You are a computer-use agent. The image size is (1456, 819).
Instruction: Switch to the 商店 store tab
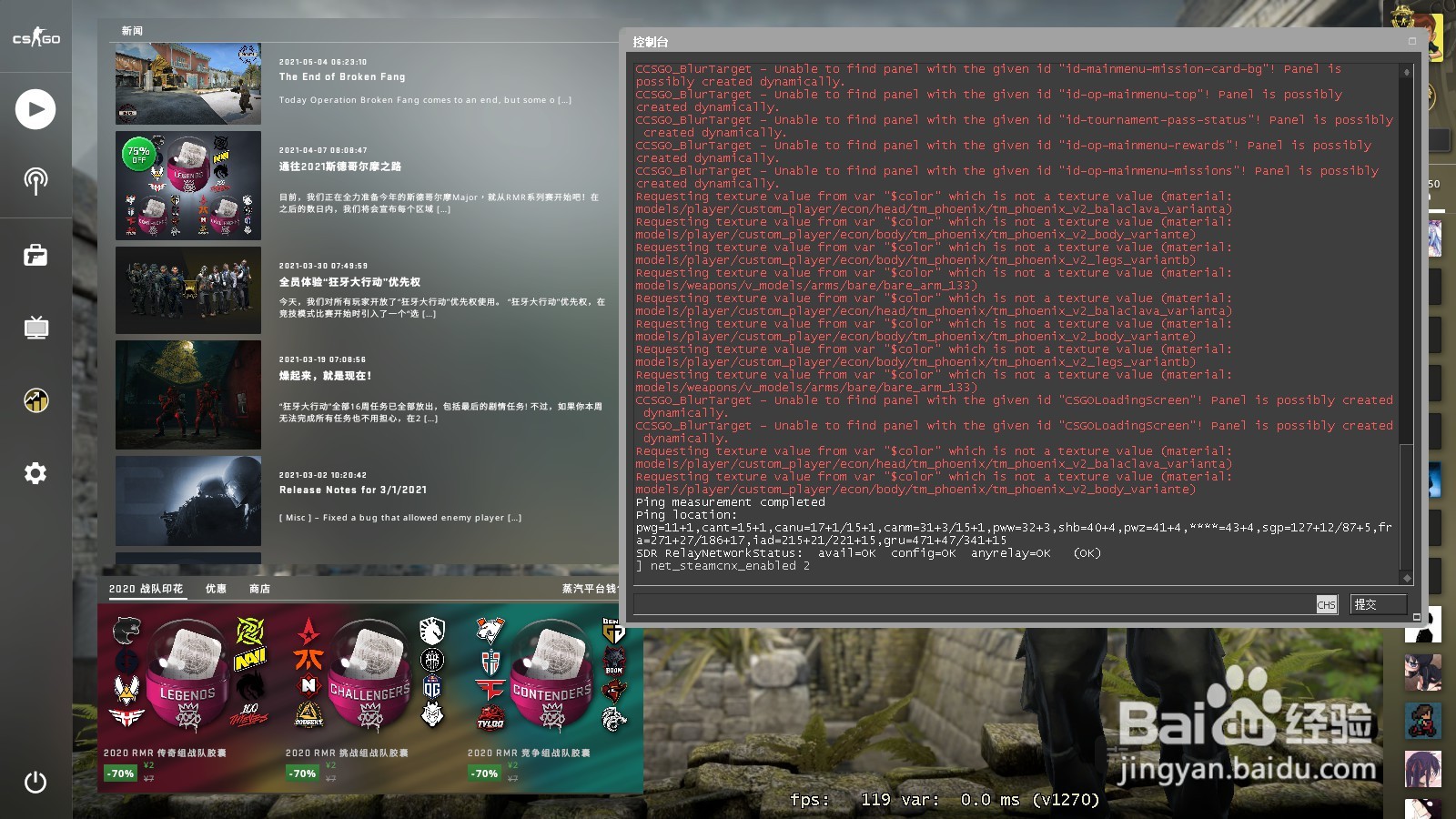click(259, 589)
